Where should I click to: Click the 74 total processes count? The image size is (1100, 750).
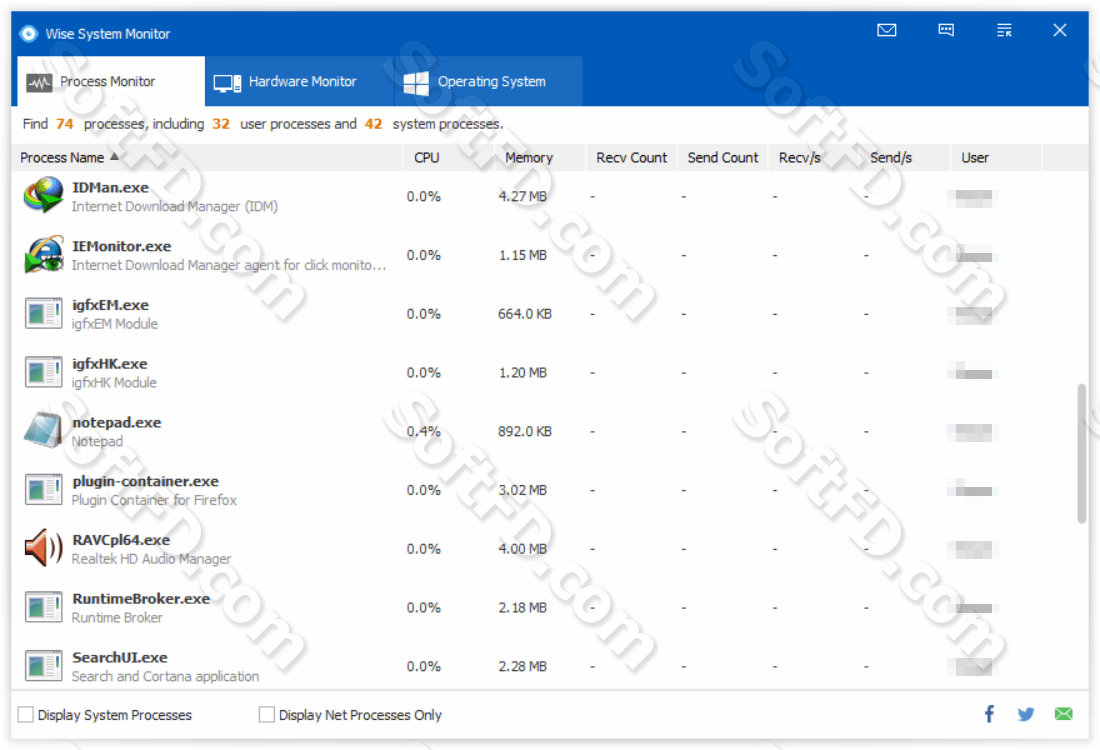point(65,124)
